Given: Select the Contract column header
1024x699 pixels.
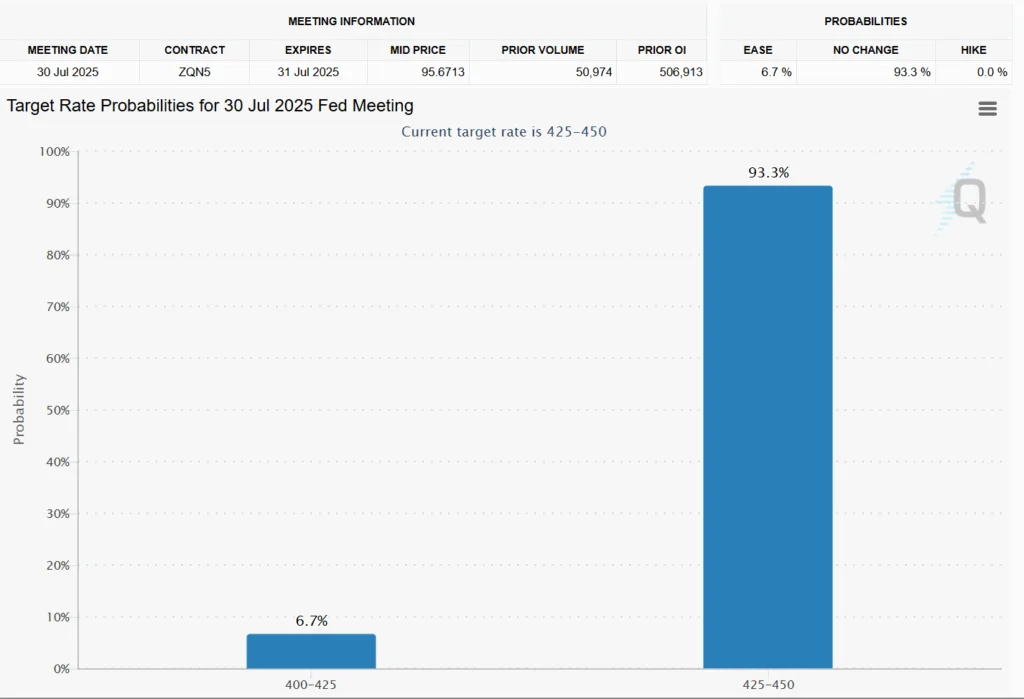Looking at the screenshot, I should [194, 50].
